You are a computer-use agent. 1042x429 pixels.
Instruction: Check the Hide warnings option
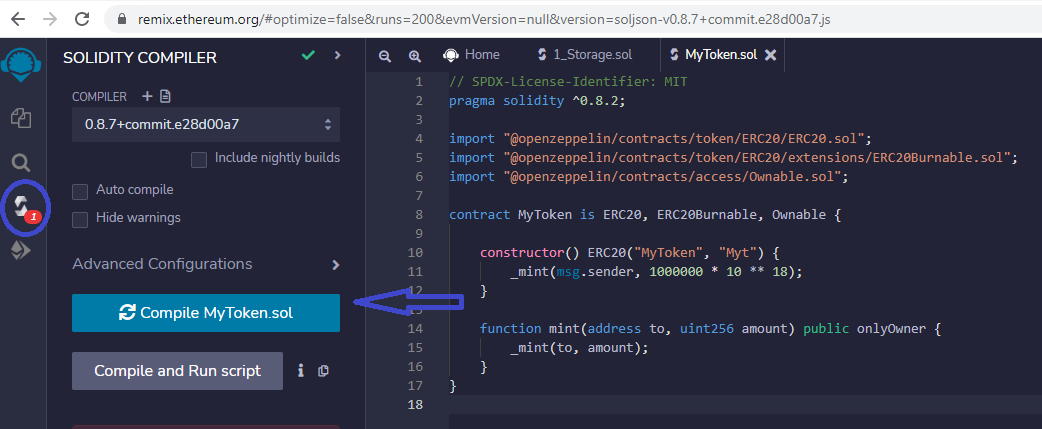point(81,218)
